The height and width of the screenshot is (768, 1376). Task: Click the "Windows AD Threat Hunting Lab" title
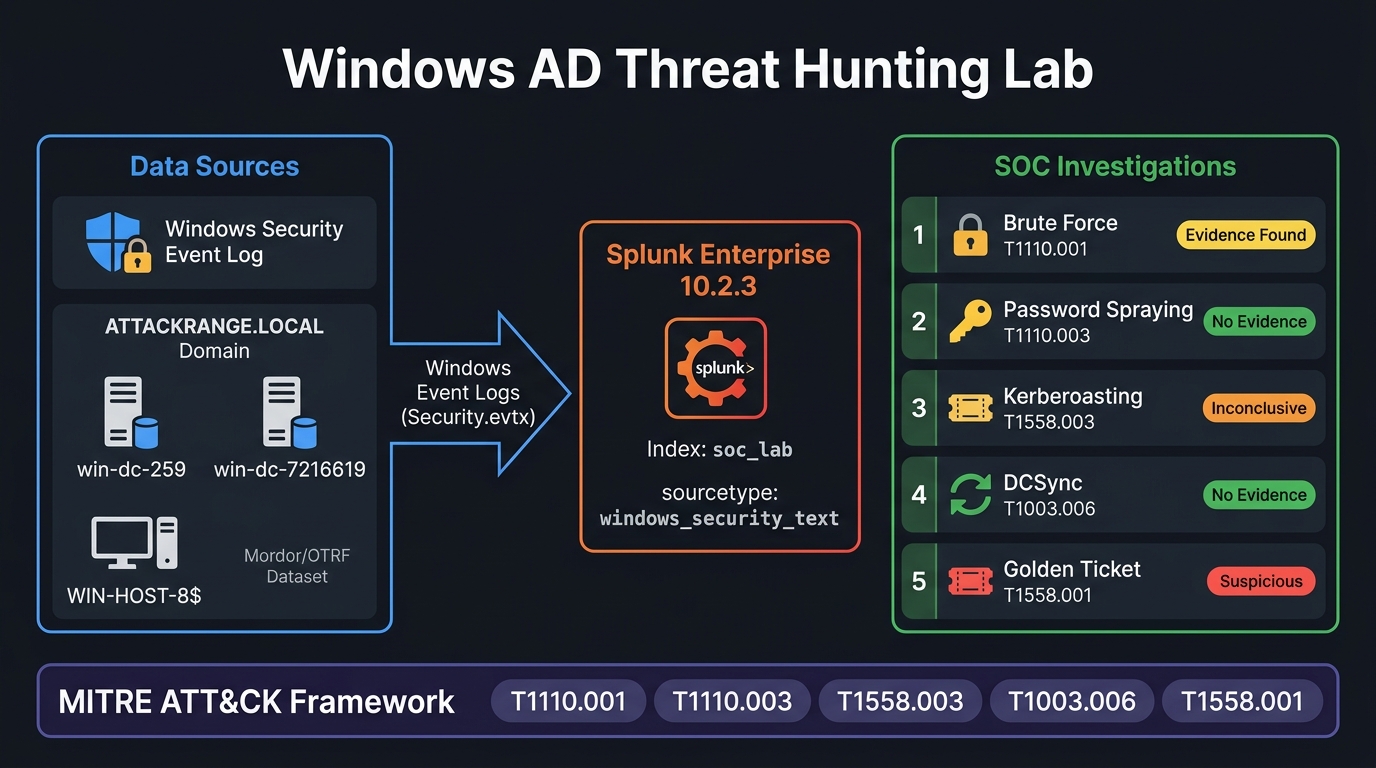(x=688, y=69)
